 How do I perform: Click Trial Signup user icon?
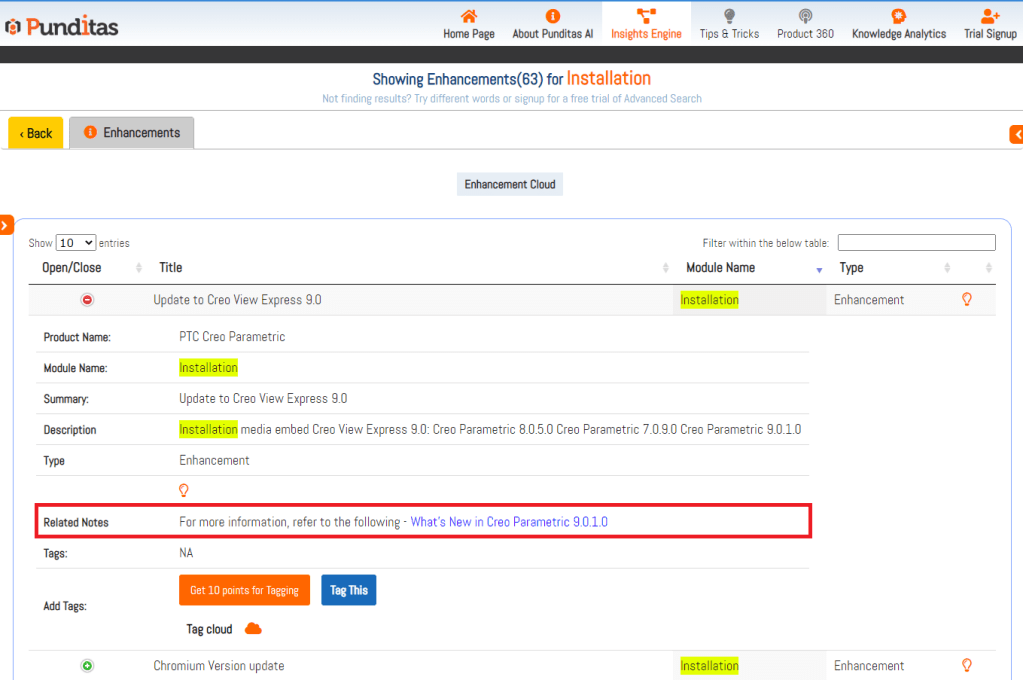click(989, 16)
